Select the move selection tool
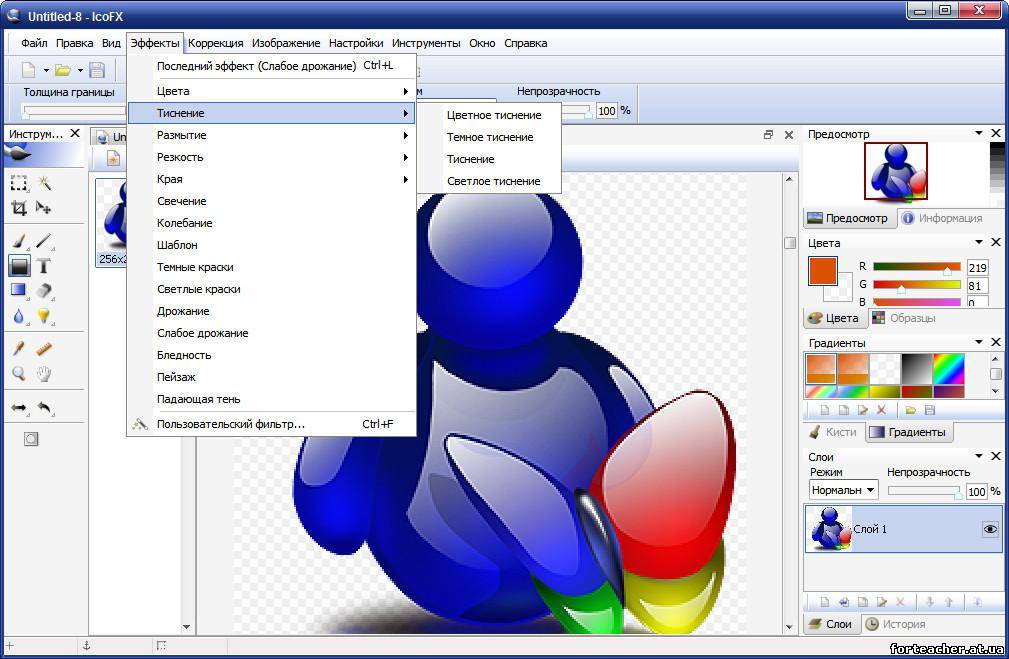The image size is (1009, 659). click(x=44, y=208)
